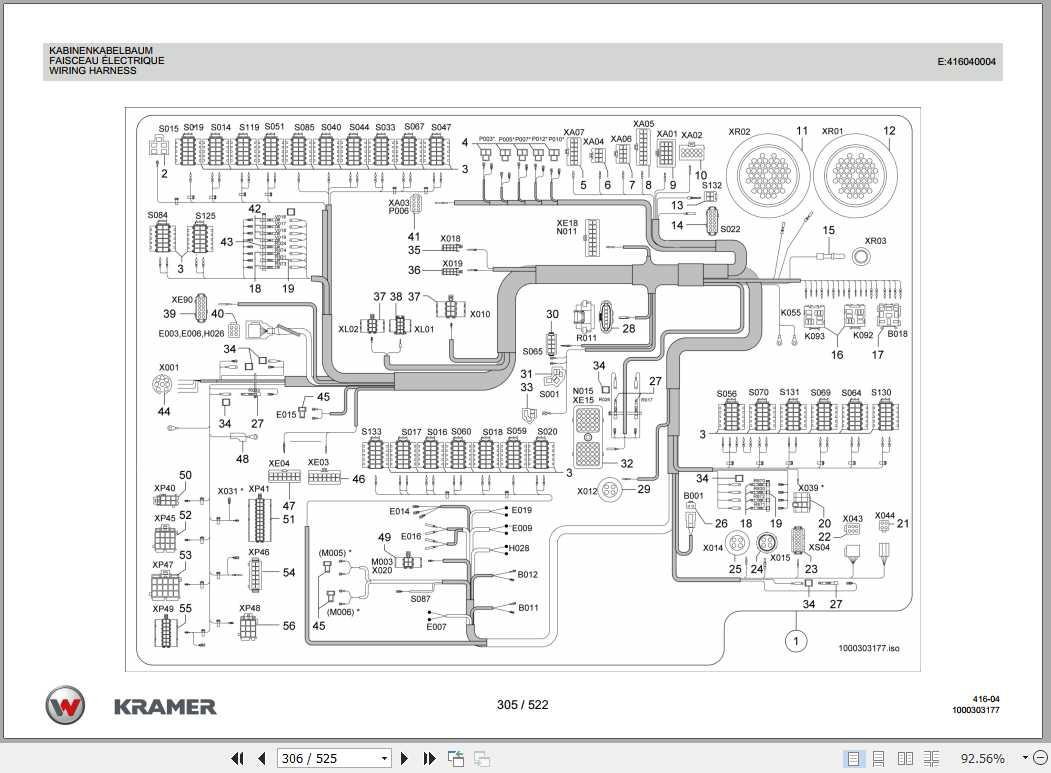Switch to continuous scrolling page layout

879,759
